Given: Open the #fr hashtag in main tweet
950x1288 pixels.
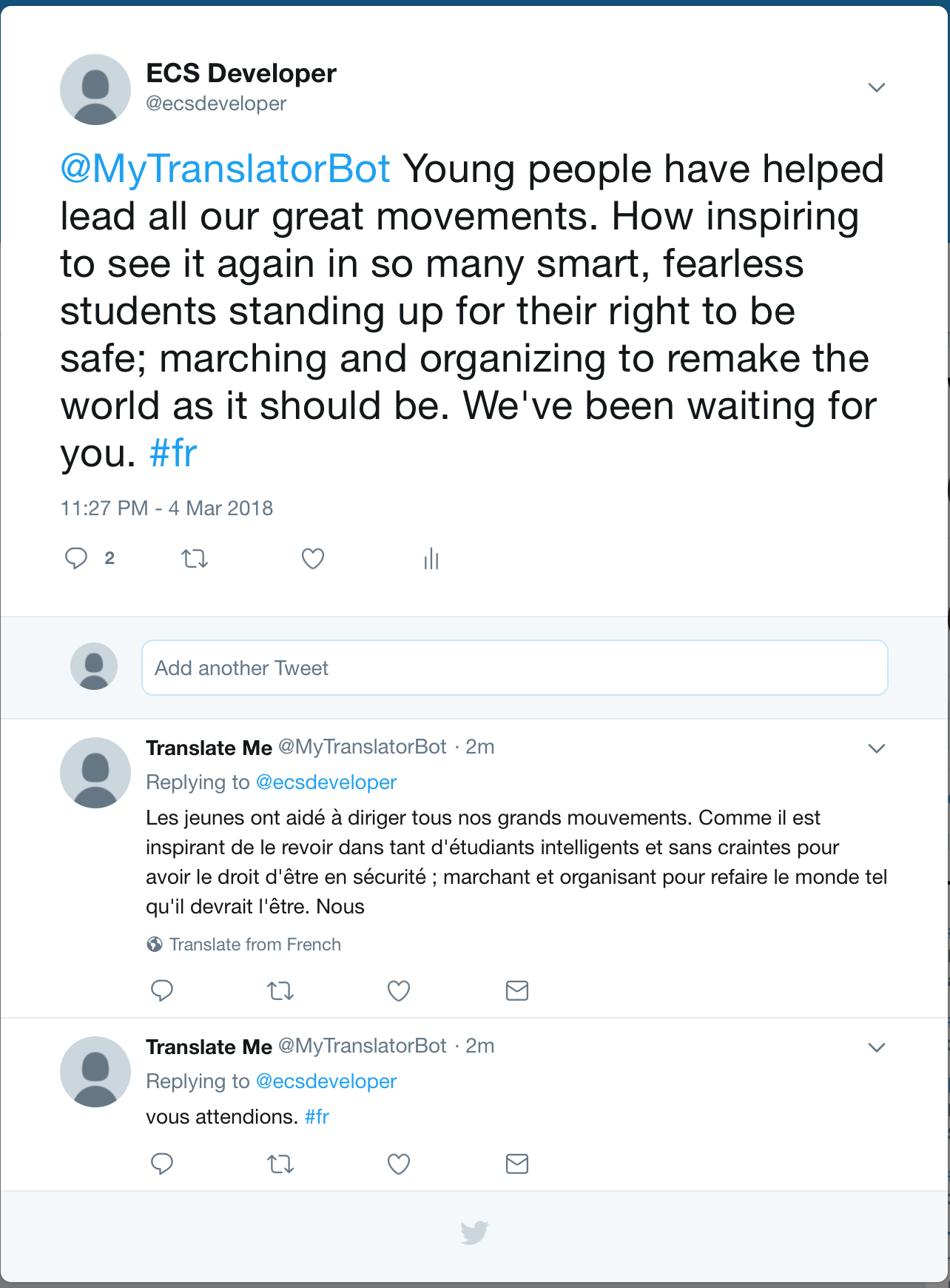Looking at the screenshot, I should click(x=173, y=453).
